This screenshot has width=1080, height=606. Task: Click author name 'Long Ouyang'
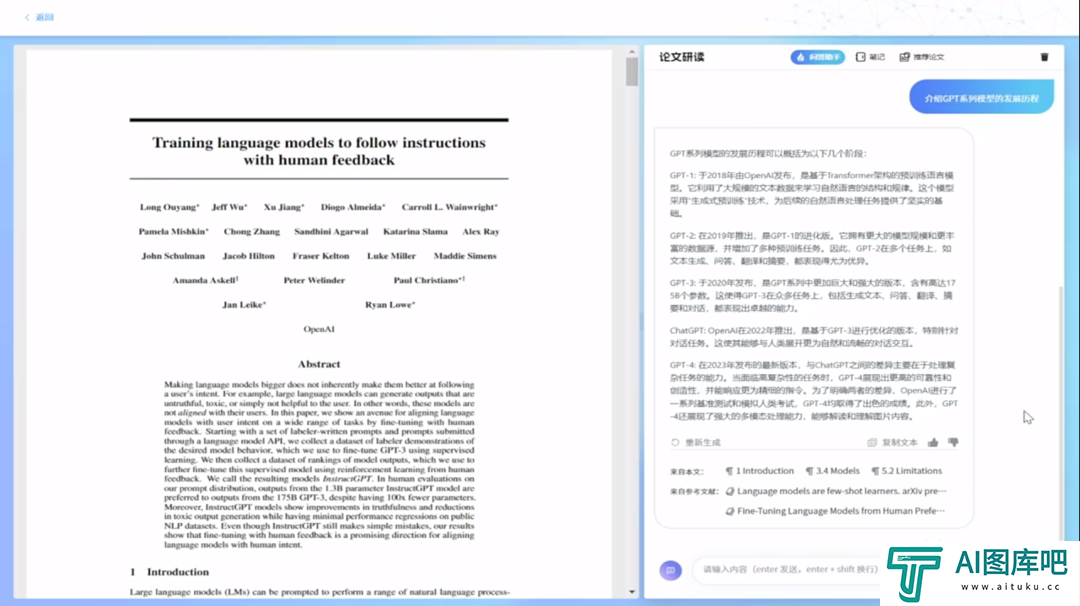point(169,207)
